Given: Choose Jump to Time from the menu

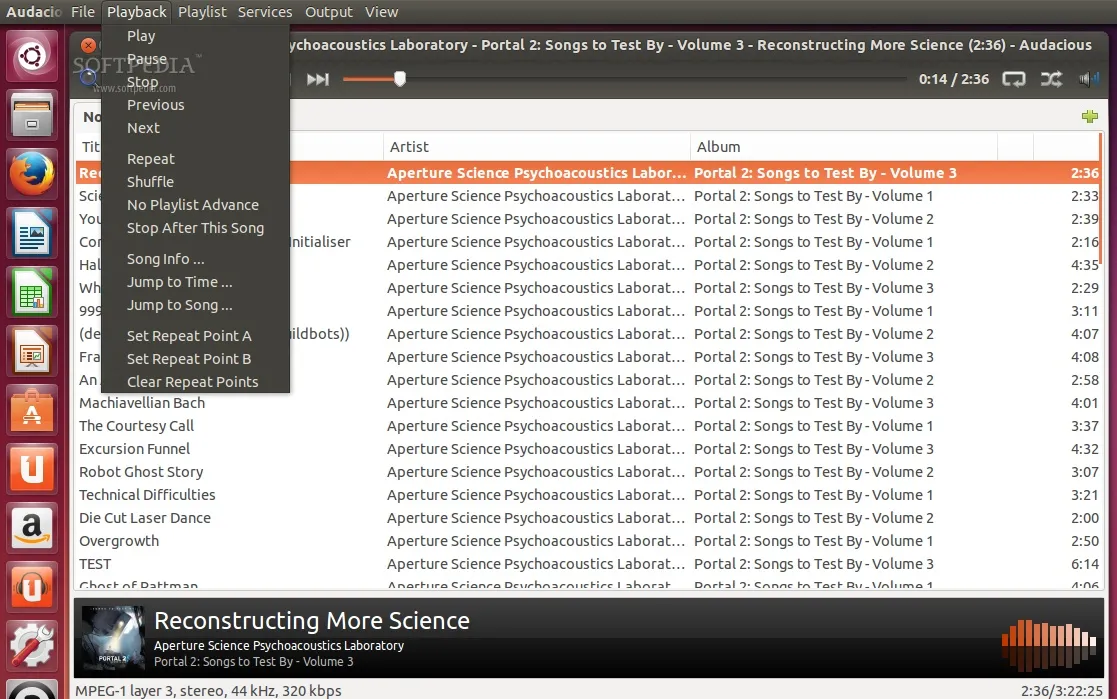Looking at the screenshot, I should tap(179, 282).
